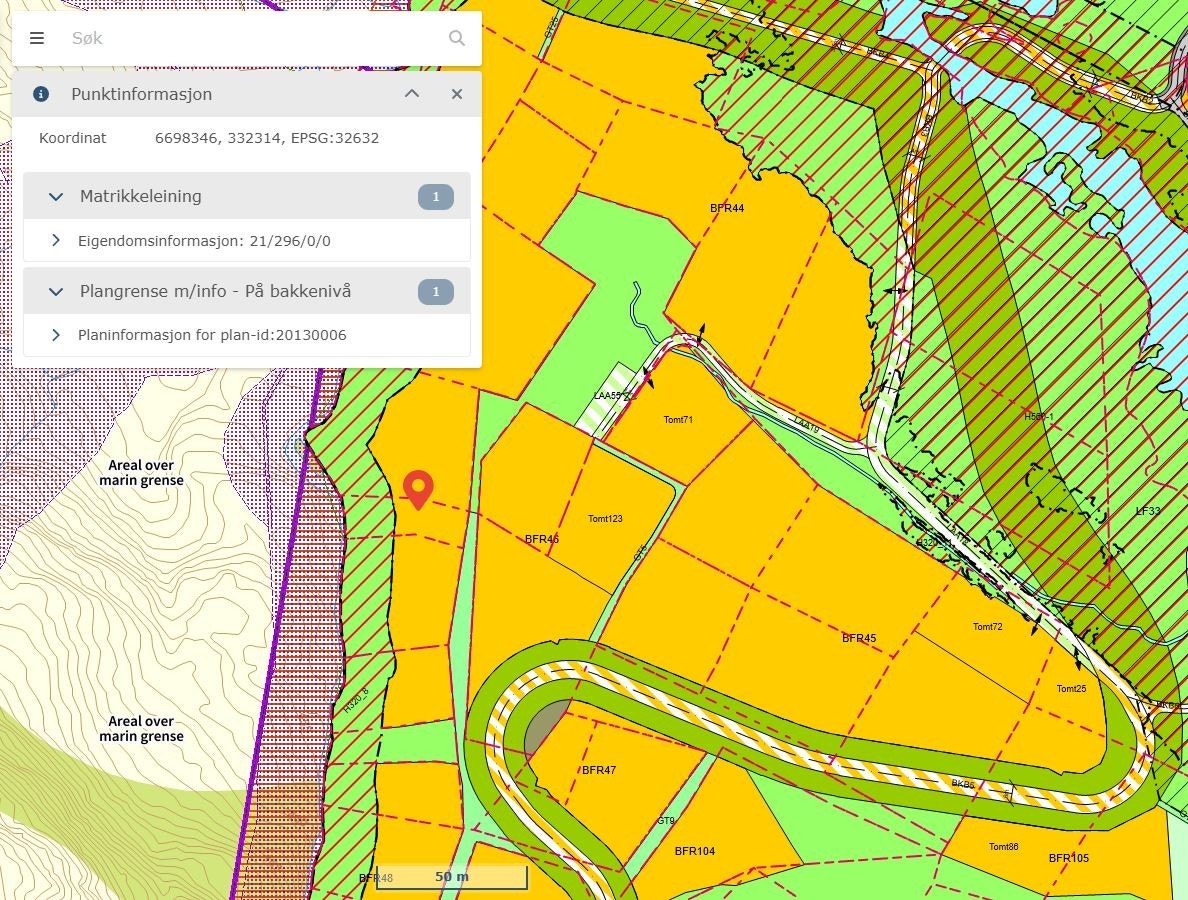The width and height of the screenshot is (1188, 900).
Task: Collapse Plangrense m/info section
Action: point(55,292)
